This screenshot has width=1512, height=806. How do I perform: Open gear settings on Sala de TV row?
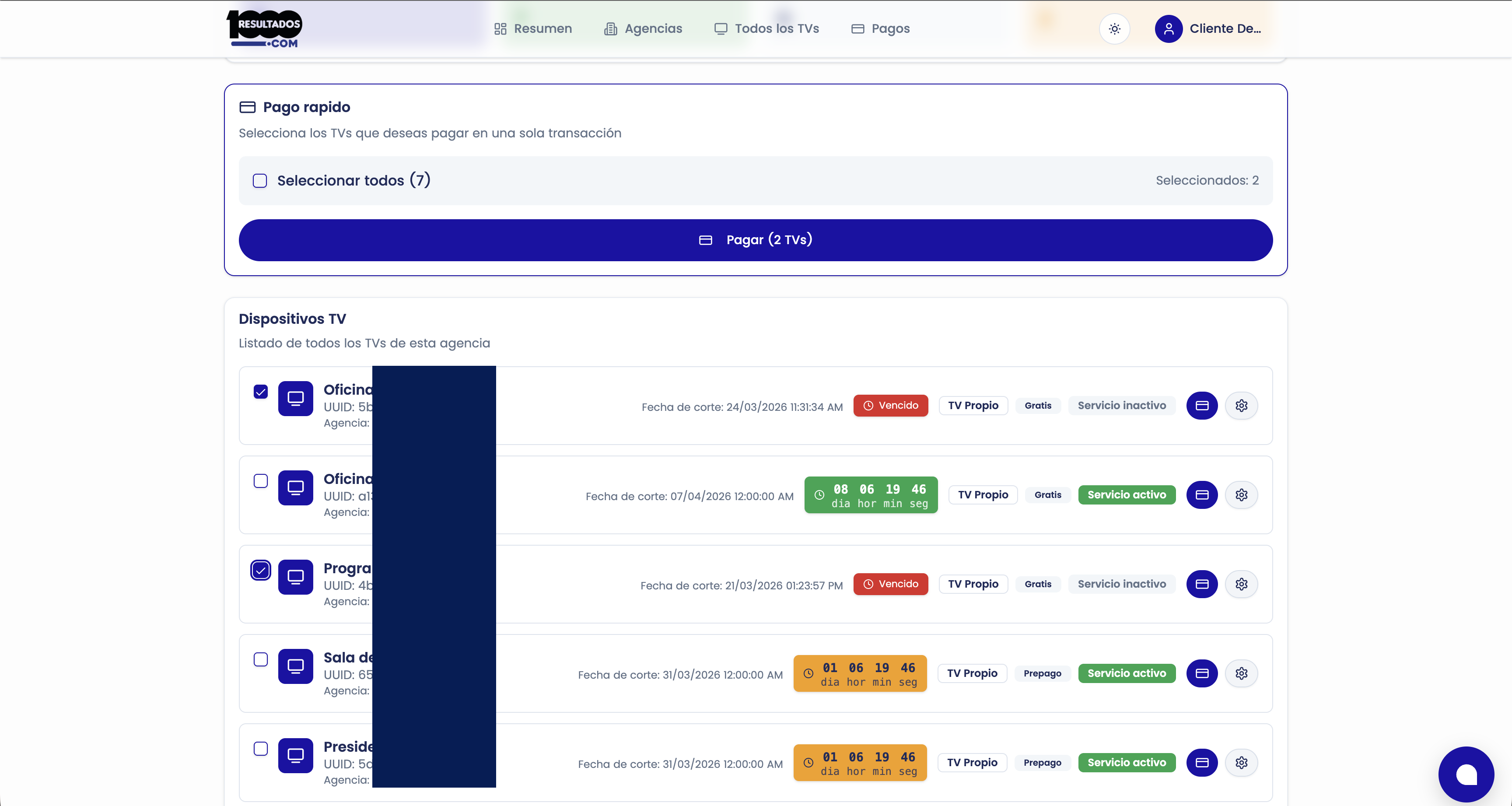1241,673
